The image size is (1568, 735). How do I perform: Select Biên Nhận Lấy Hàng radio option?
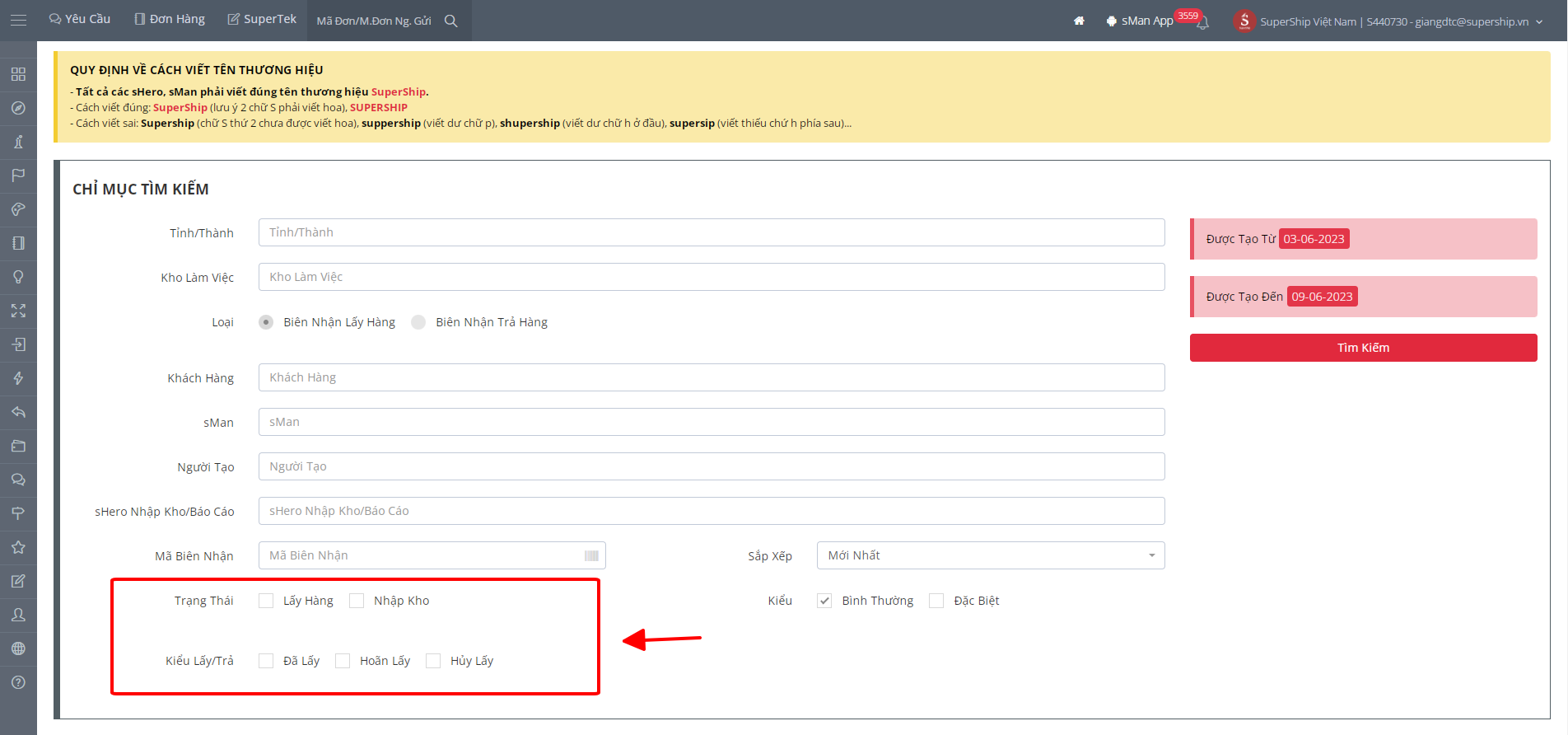coord(266,322)
